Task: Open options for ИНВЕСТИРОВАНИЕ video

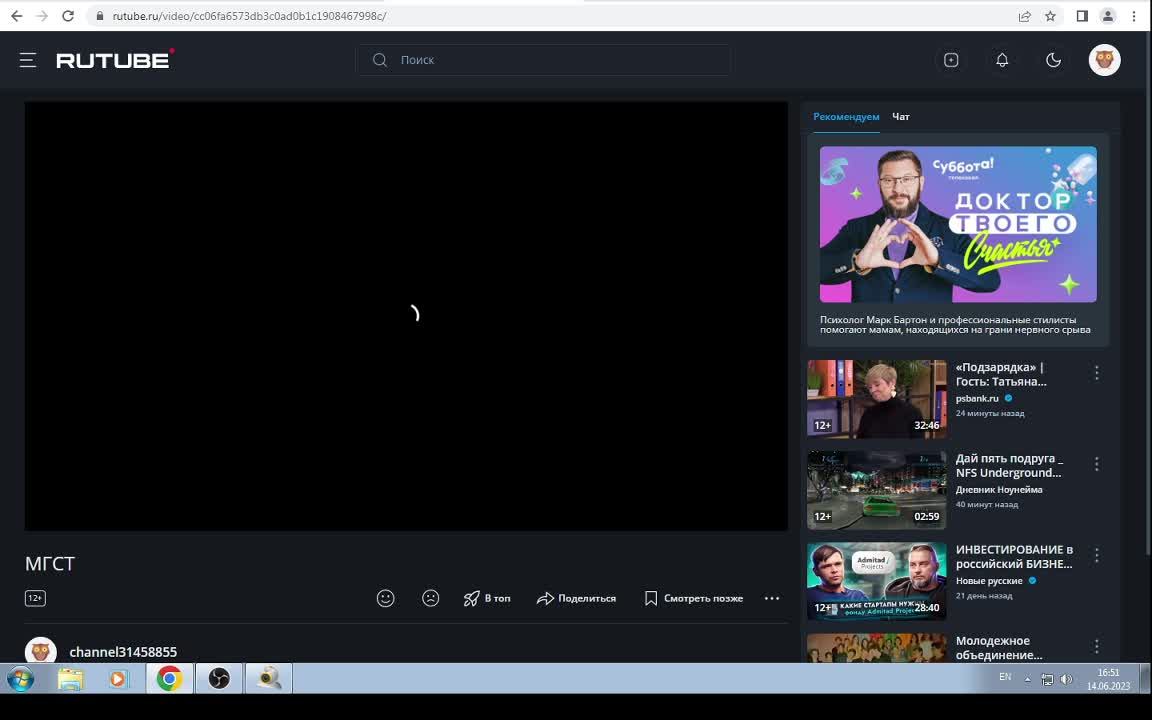Action: click(1096, 555)
